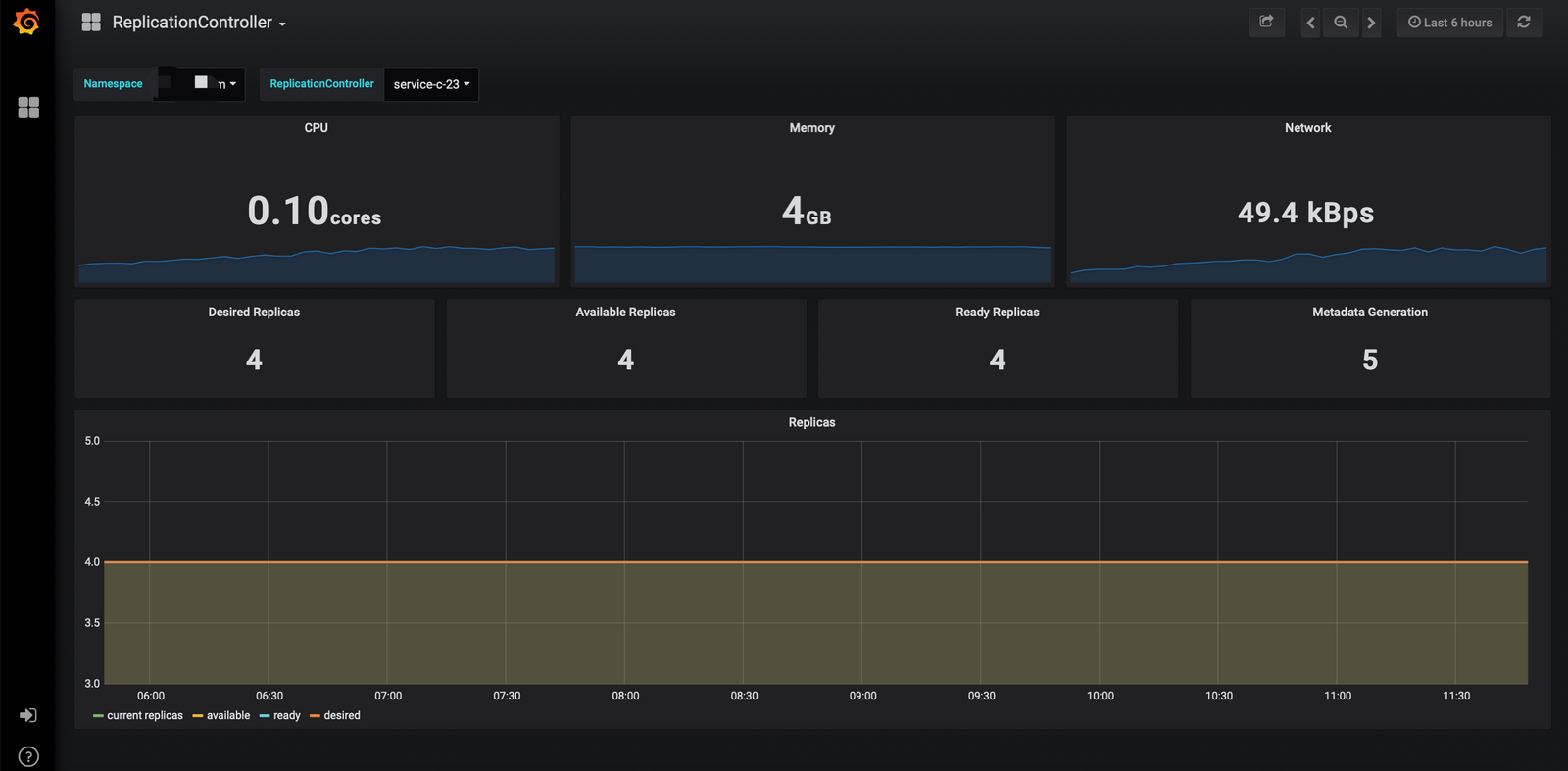Toggle the ready series in legend
Image resolution: width=1568 pixels, height=771 pixels.
pyautogui.click(x=286, y=715)
